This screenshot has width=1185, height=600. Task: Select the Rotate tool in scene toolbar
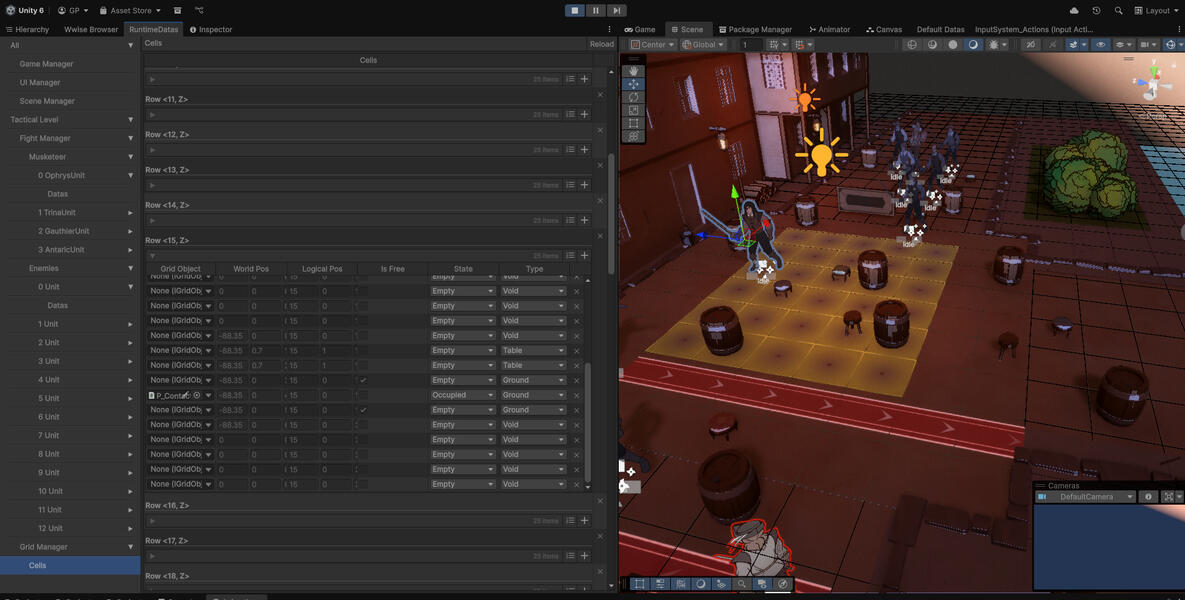(632, 97)
